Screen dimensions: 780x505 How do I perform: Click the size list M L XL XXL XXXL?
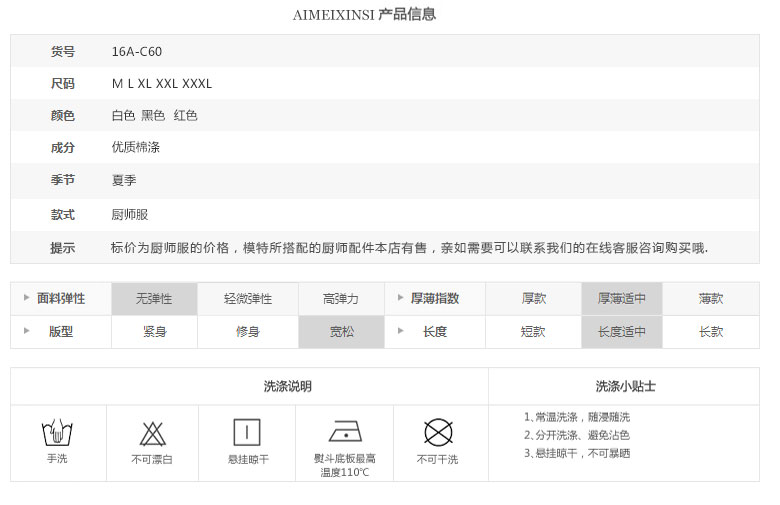162,84
